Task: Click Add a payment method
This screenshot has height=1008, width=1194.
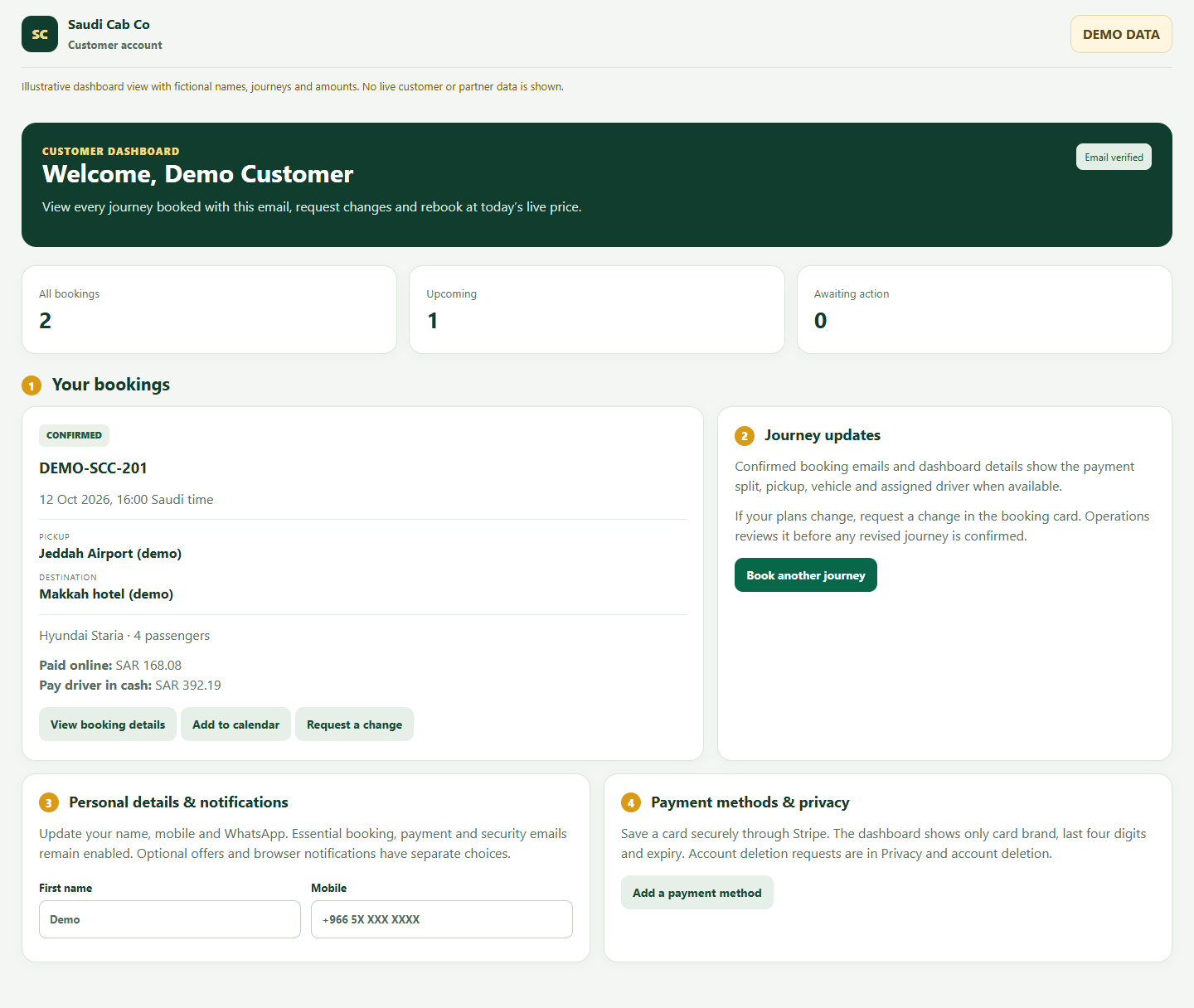Action: click(697, 893)
